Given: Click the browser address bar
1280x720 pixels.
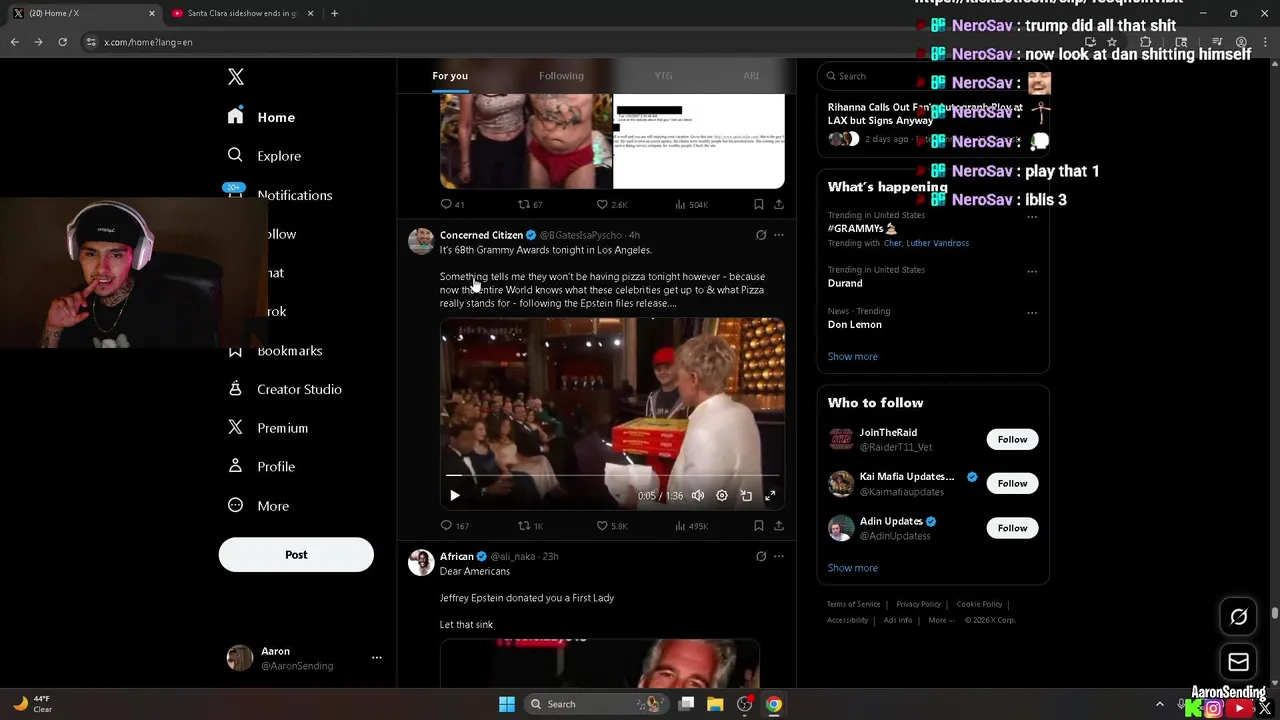Looking at the screenshot, I should (x=580, y=42).
